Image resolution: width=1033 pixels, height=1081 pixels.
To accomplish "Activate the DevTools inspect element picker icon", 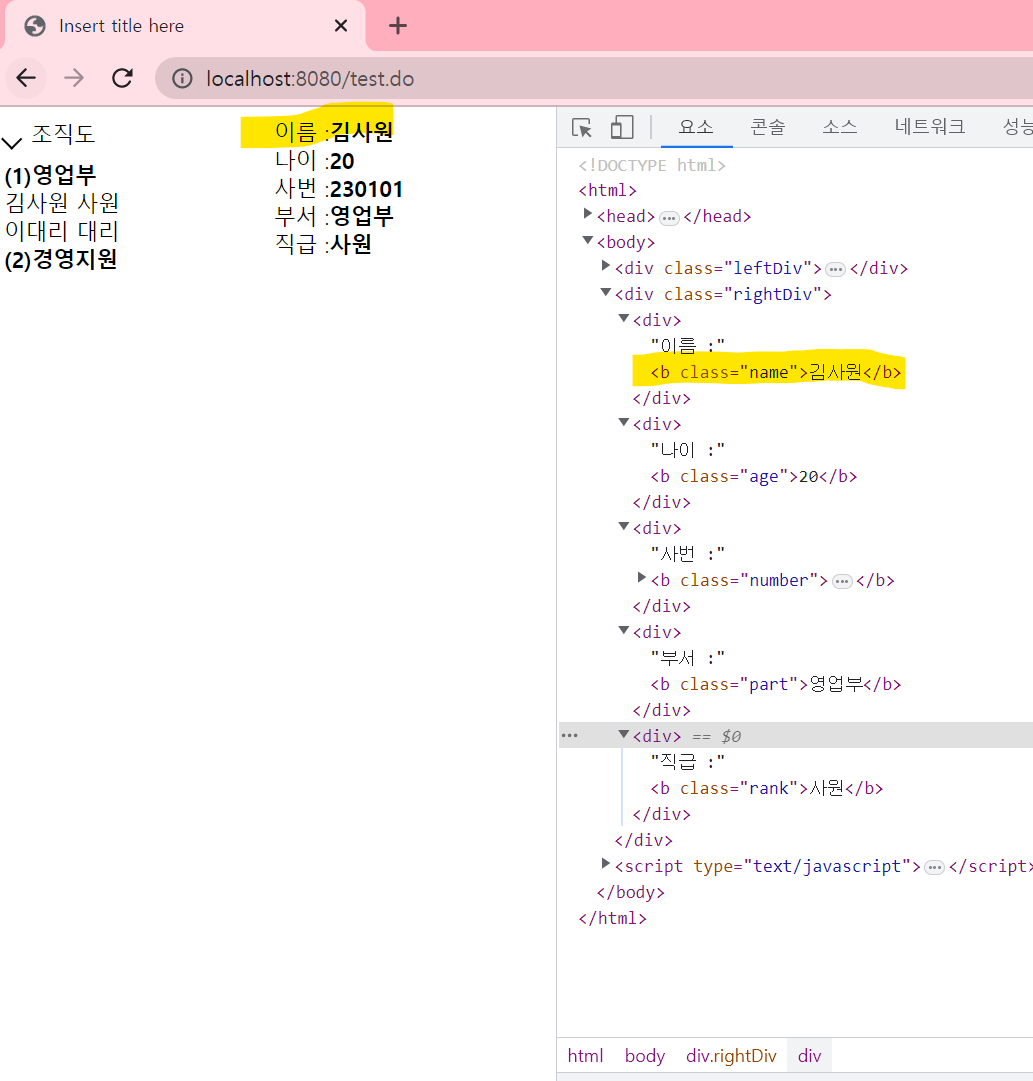I will [x=582, y=128].
